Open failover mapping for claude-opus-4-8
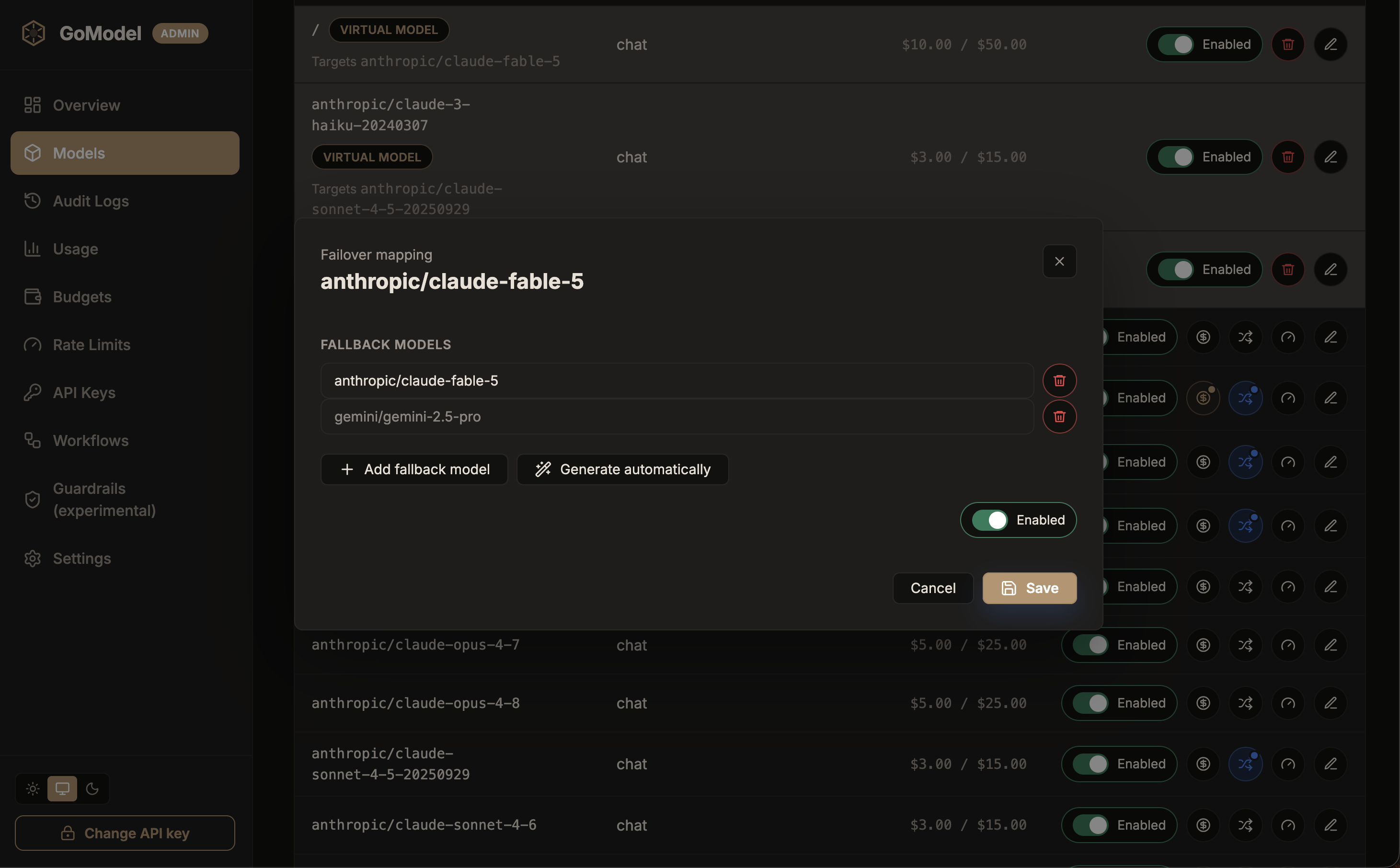The image size is (1400, 868). tap(1245, 703)
